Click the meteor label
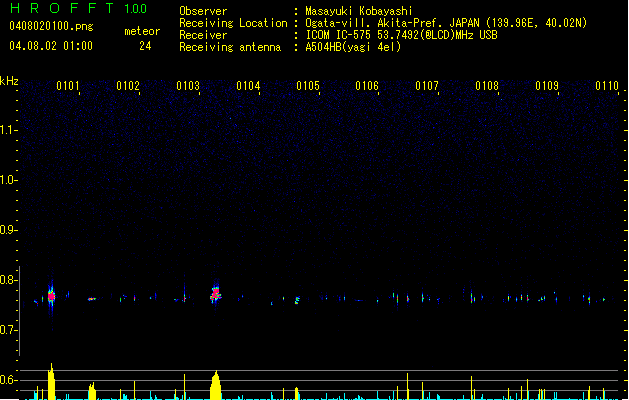629x400 pixels. click(142, 31)
